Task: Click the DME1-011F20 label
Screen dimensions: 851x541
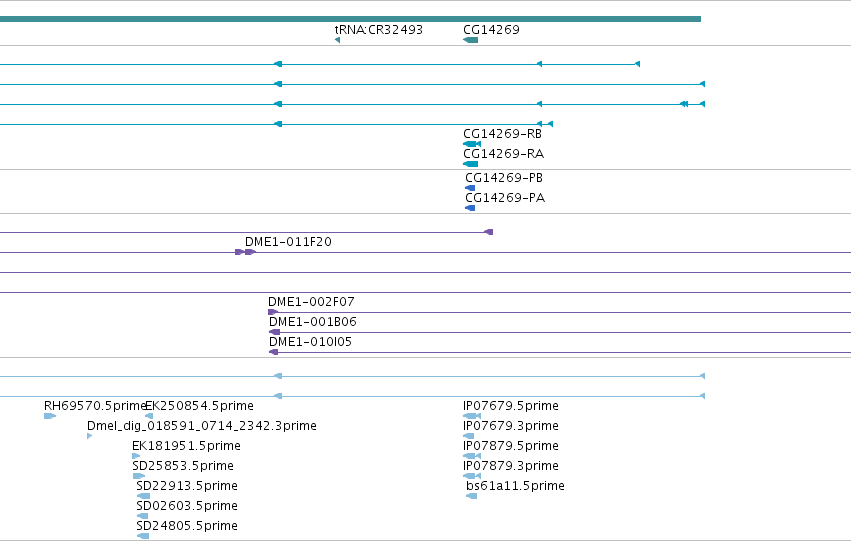Action: [x=288, y=242]
